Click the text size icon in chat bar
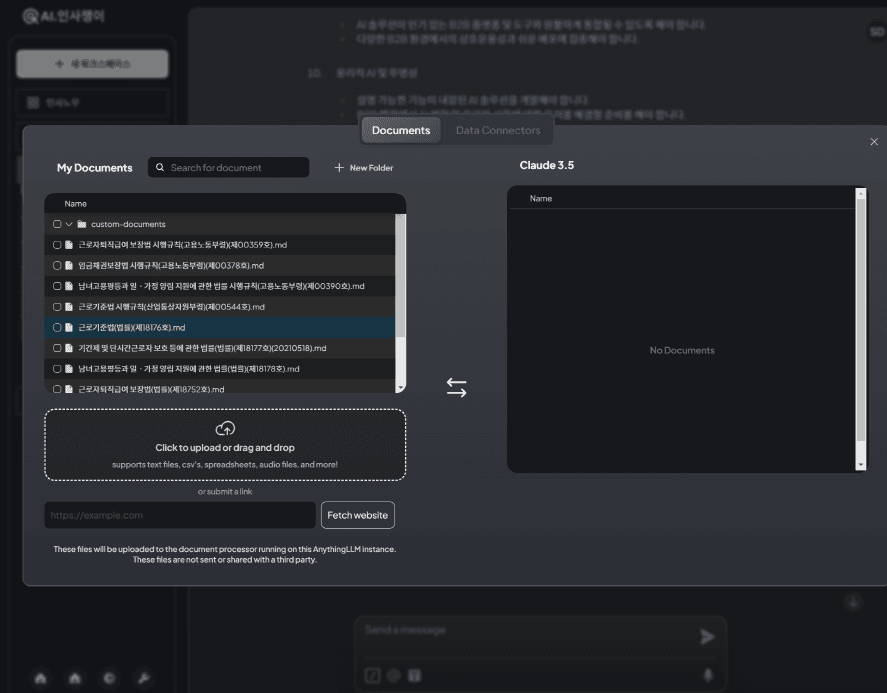Image resolution: width=887 pixels, height=693 pixels. 415,675
